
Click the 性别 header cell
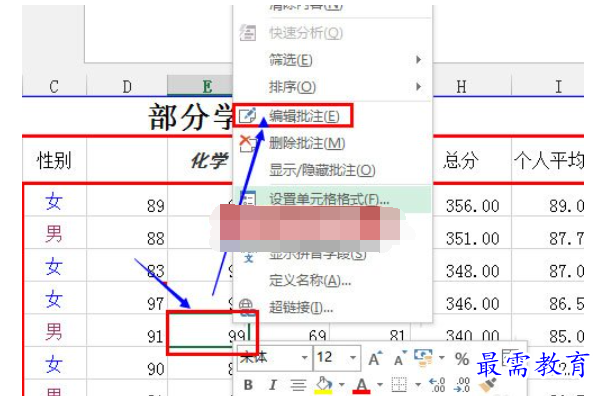(x=54, y=160)
